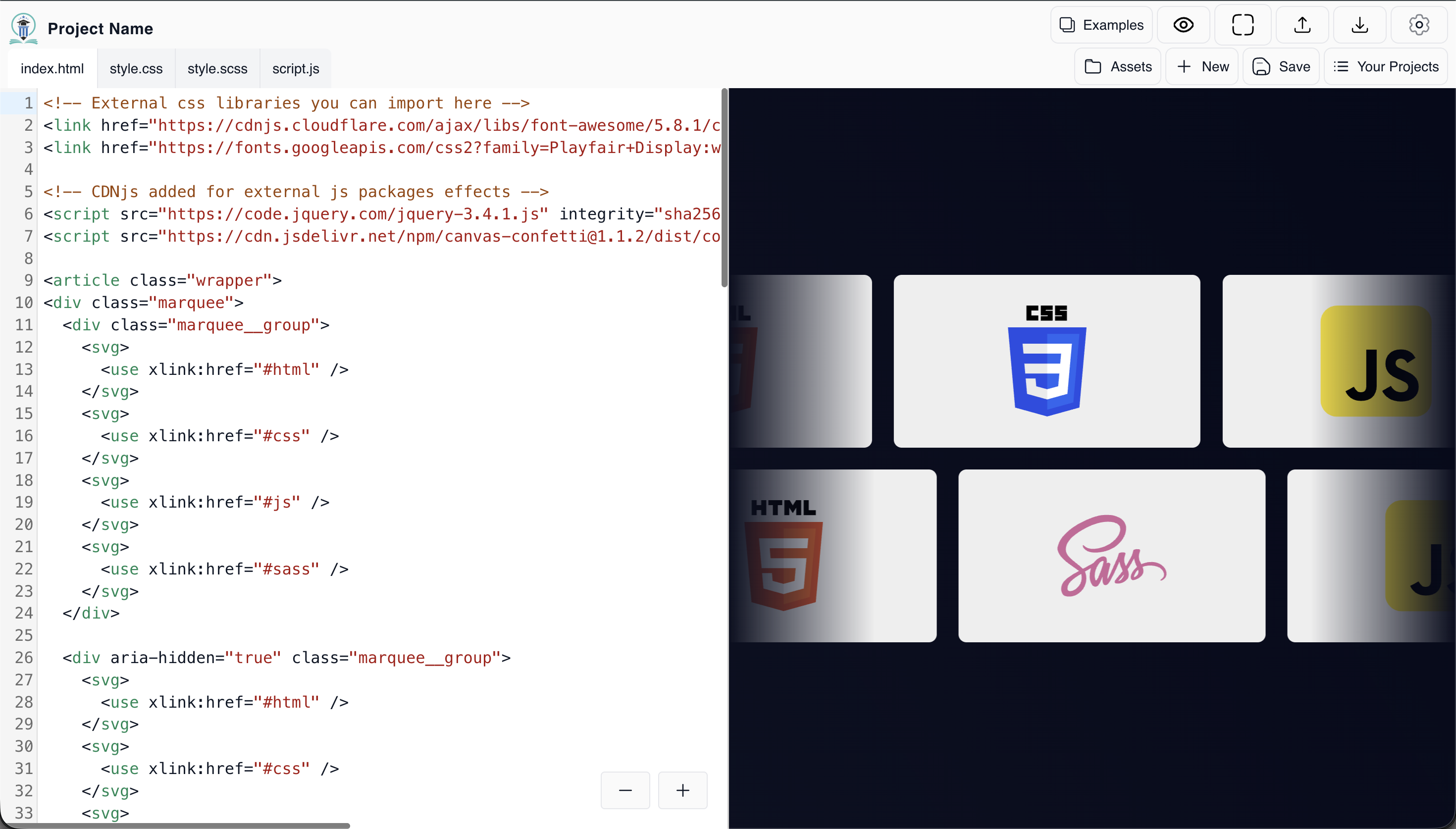Click the CSS3 logo card in preview
1456x829 pixels.
1047,361
